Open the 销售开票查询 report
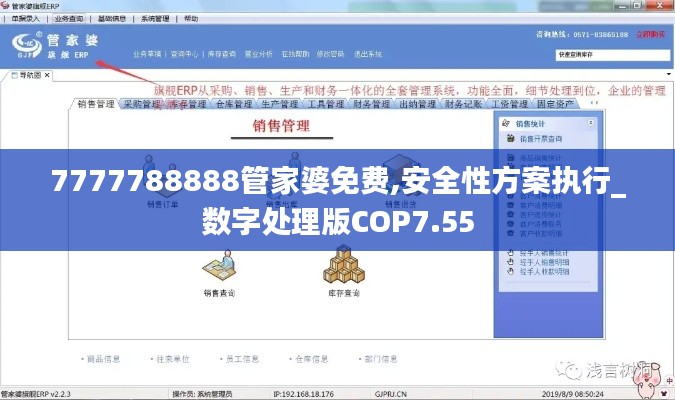Viewport: 675px width, 400px height. pos(541,139)
